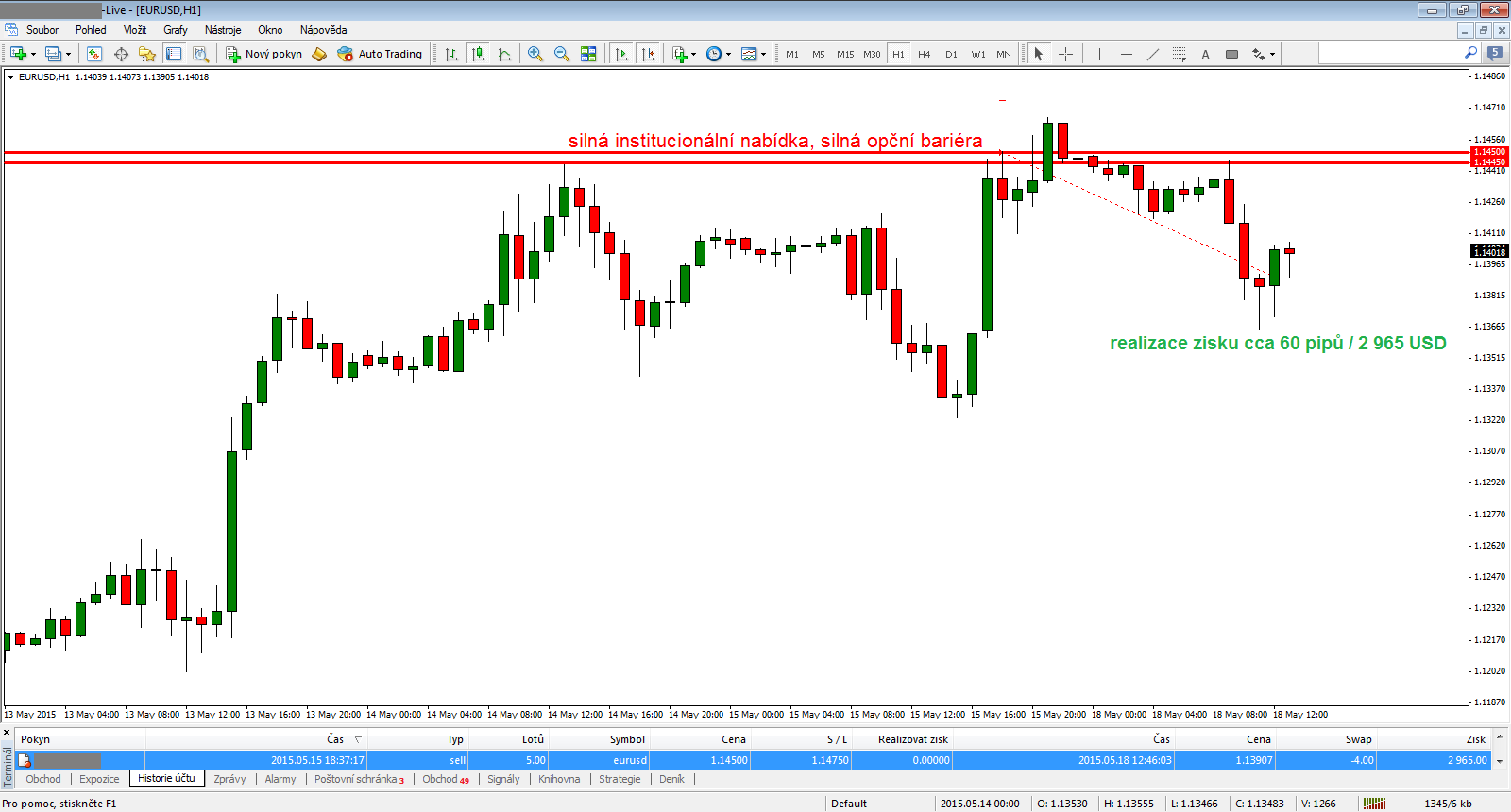Screen dimensions: 1511x812
Task: Open the Profiles icon
Action: (x=54, y=54)
